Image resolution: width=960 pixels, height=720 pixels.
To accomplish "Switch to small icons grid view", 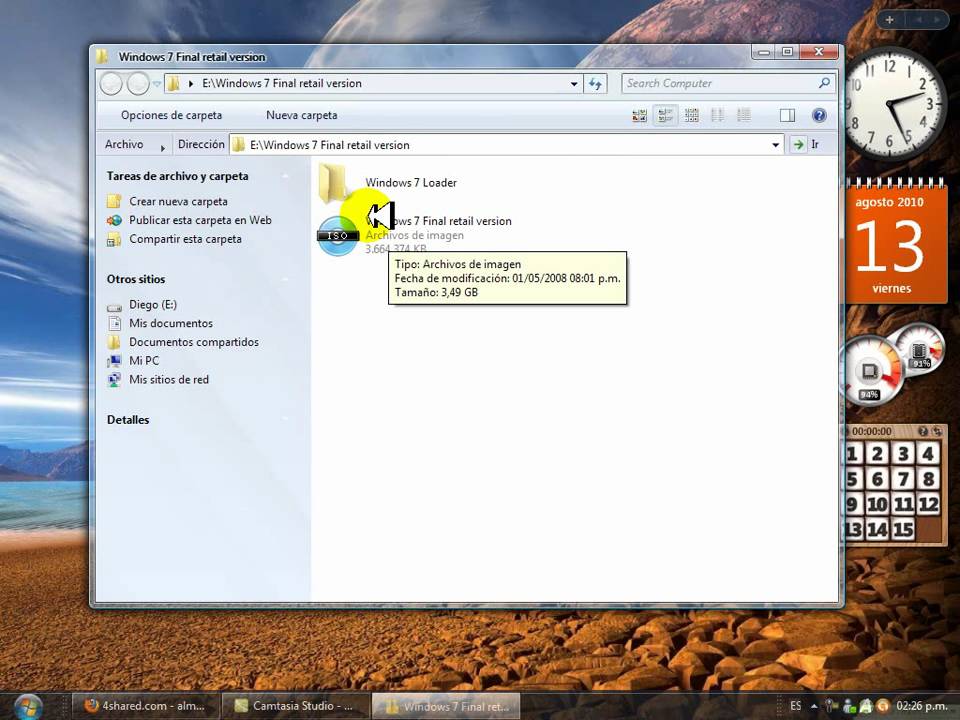I will pos(692,115).
